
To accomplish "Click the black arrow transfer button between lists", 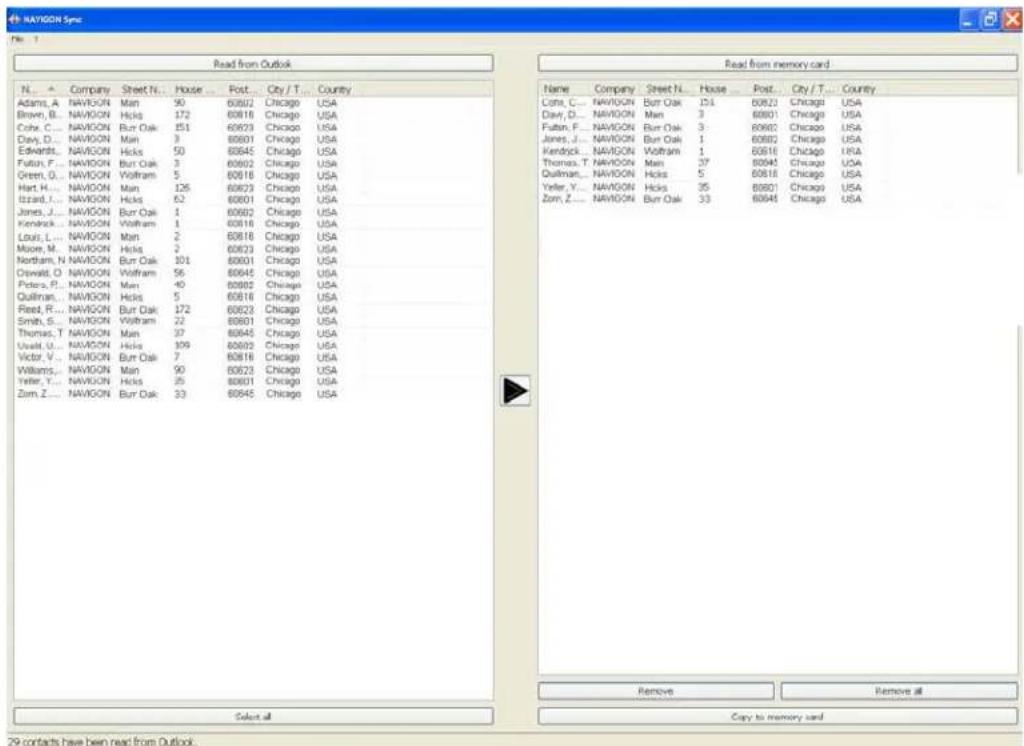I will [x=515, y=391].
